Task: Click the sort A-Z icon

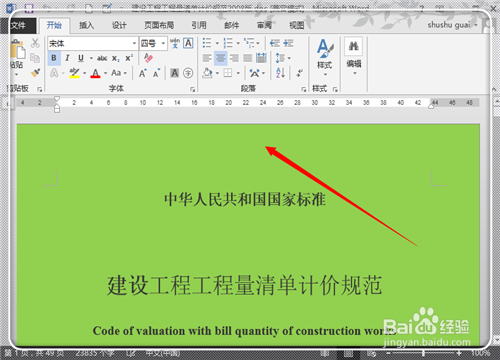Action: pos(280,73)
